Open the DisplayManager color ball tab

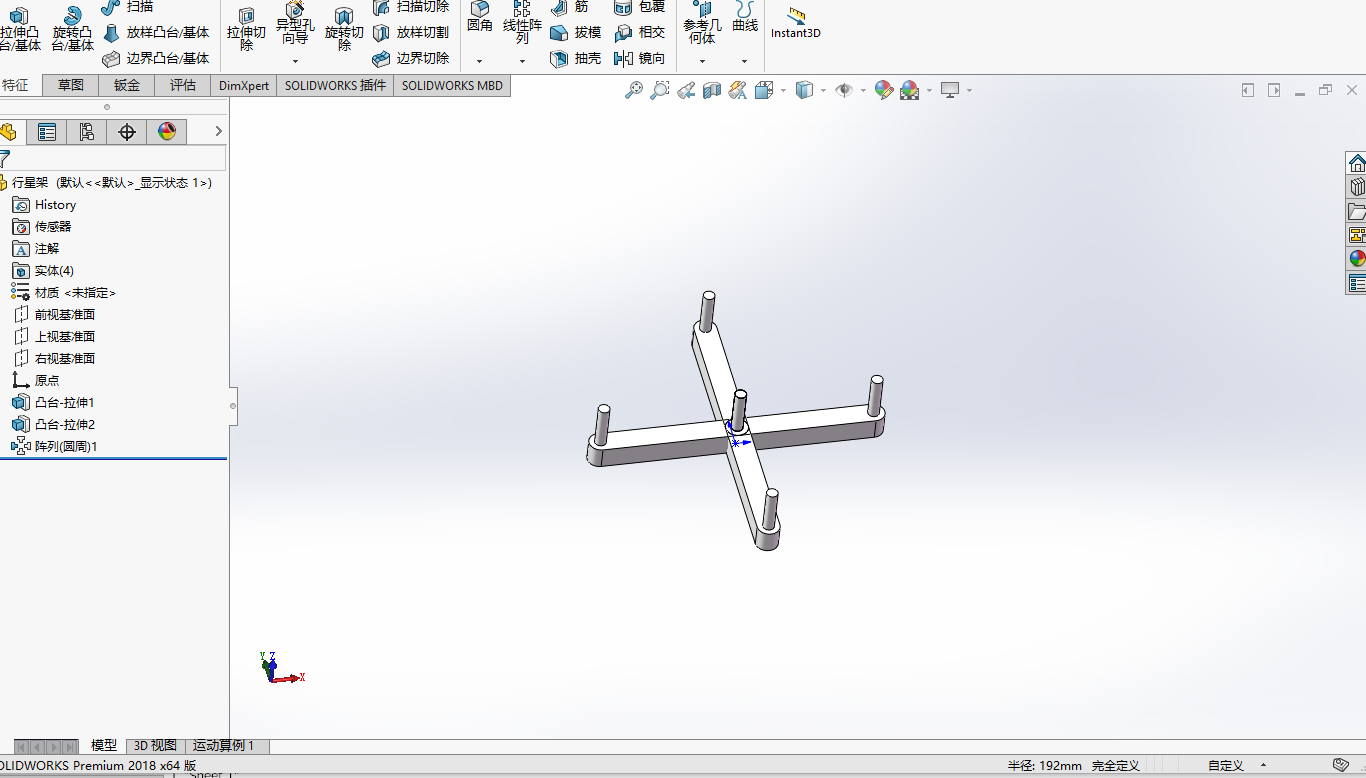tap(167, 132)
